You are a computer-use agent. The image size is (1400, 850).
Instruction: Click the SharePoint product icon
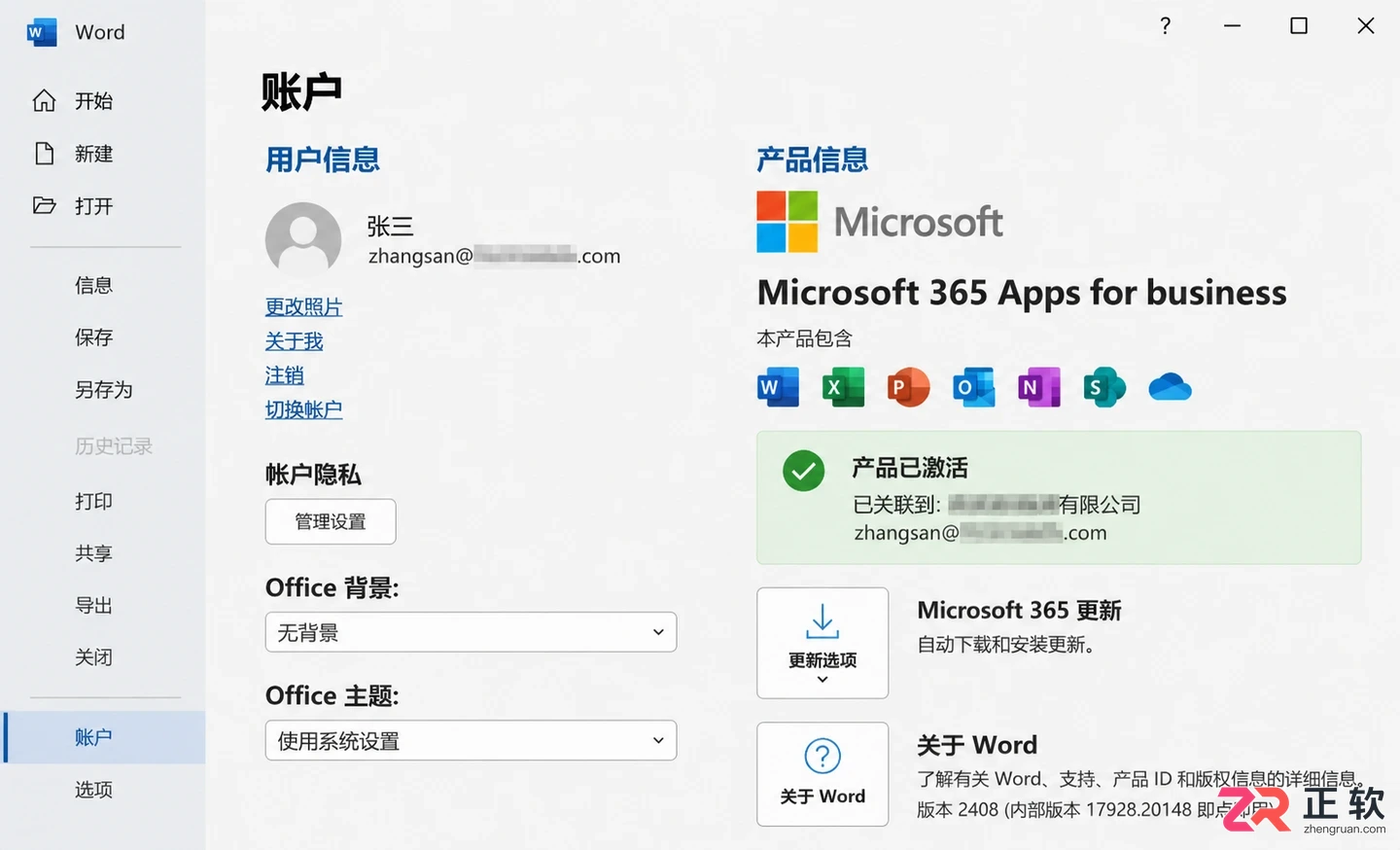click(1104, 387)
